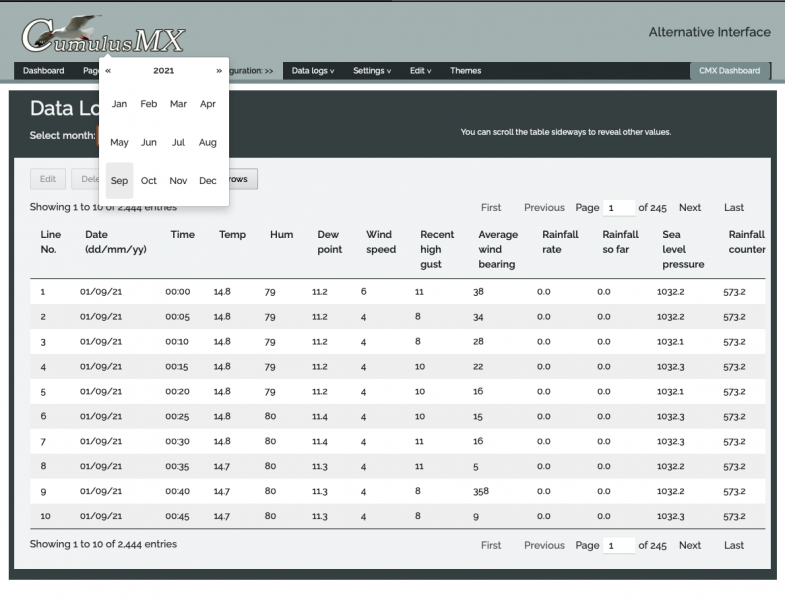Open the CMX Dashboard button
This screenshot has height=600, width=785.
click(x=729, y=71)
